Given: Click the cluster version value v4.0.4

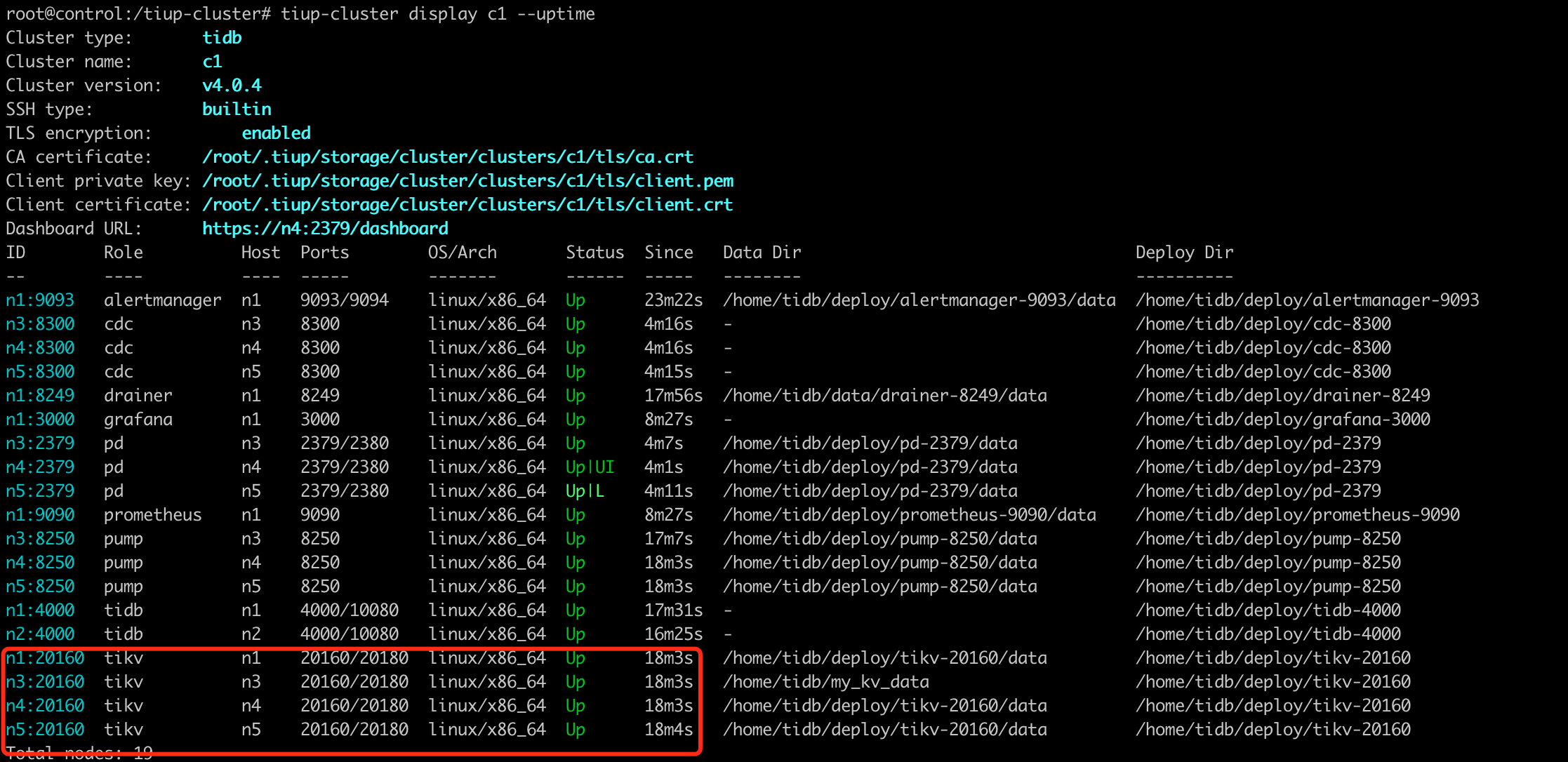Looking at the screenshot, I should 232,86.
